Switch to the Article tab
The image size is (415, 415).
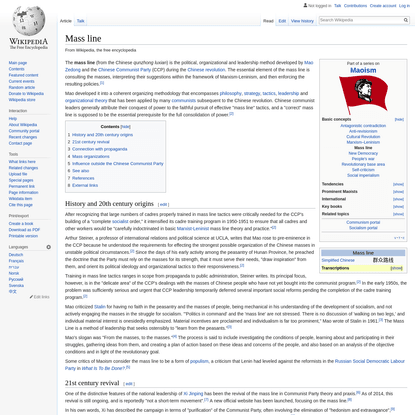[x=66, y=21]
